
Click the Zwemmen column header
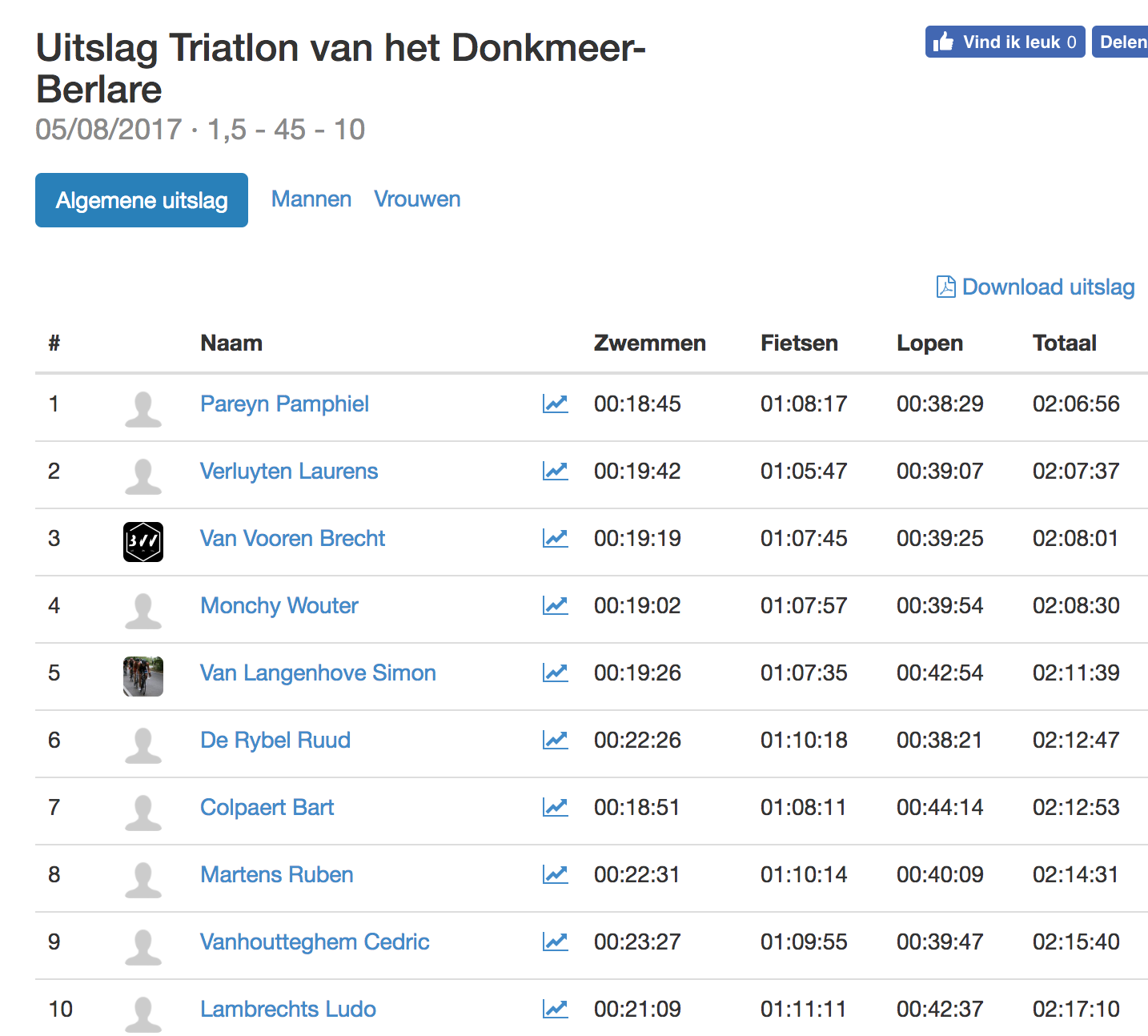[649, 343]
